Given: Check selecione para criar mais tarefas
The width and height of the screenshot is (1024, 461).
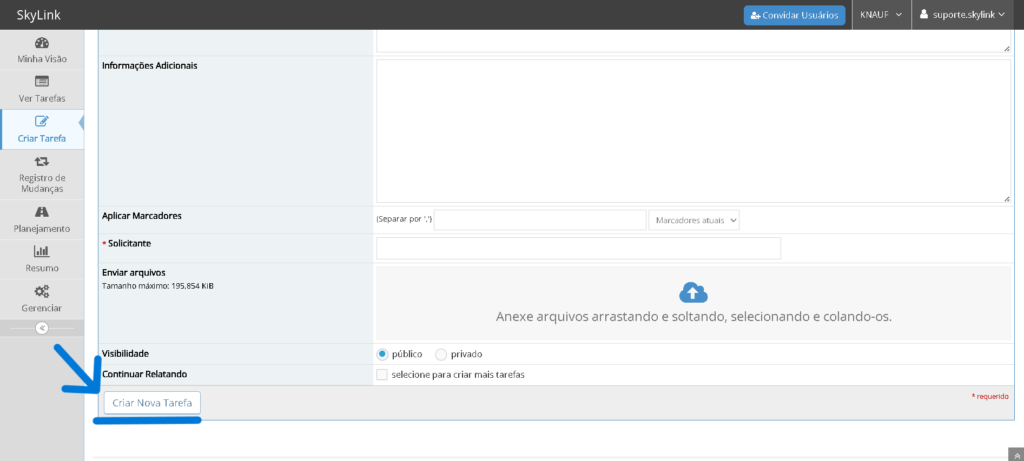Looking at the screenshot, I should tap(382, 375).
